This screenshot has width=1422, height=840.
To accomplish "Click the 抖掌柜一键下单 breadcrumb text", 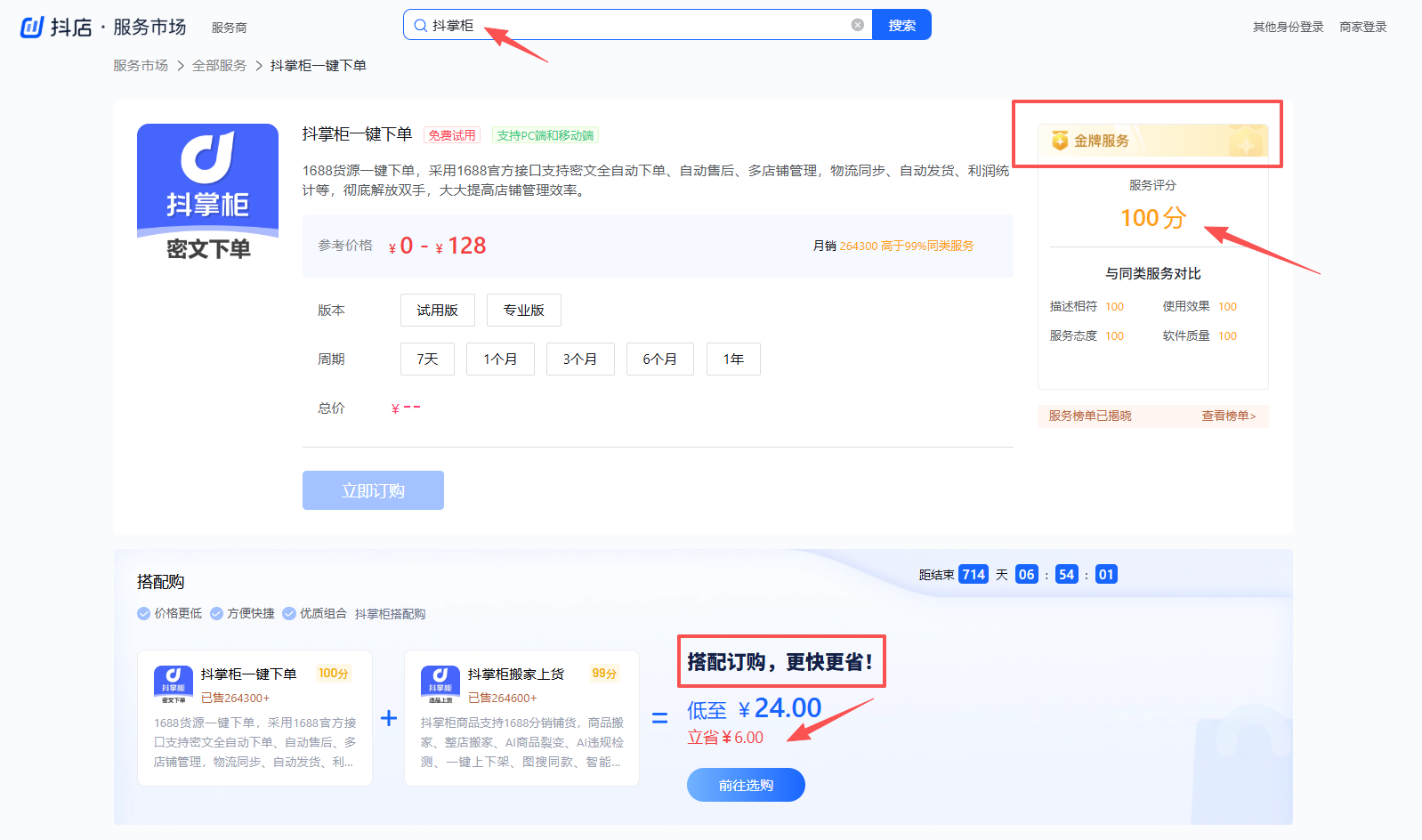I will point(319,65).
